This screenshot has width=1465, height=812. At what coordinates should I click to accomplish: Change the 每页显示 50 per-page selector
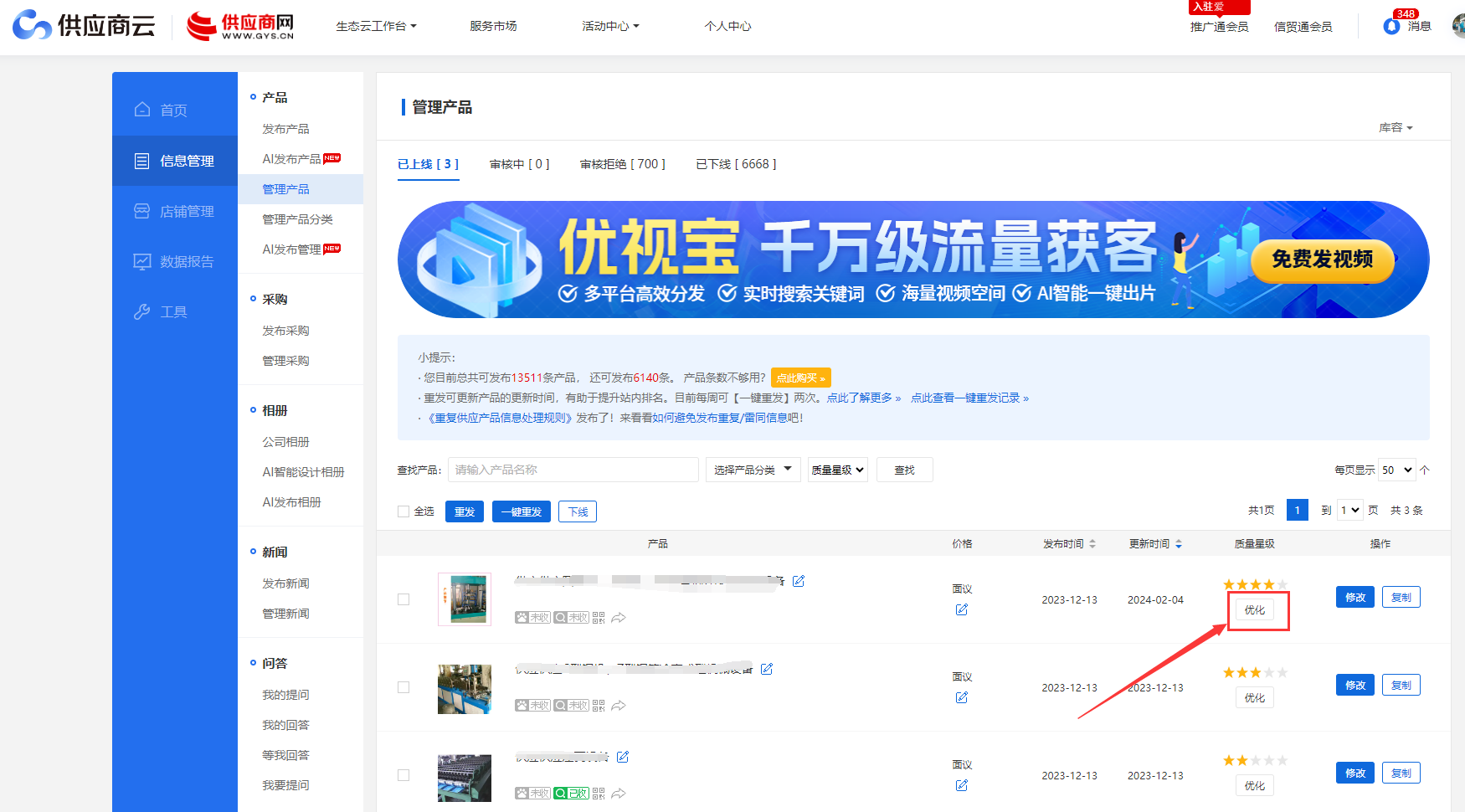1397,470
